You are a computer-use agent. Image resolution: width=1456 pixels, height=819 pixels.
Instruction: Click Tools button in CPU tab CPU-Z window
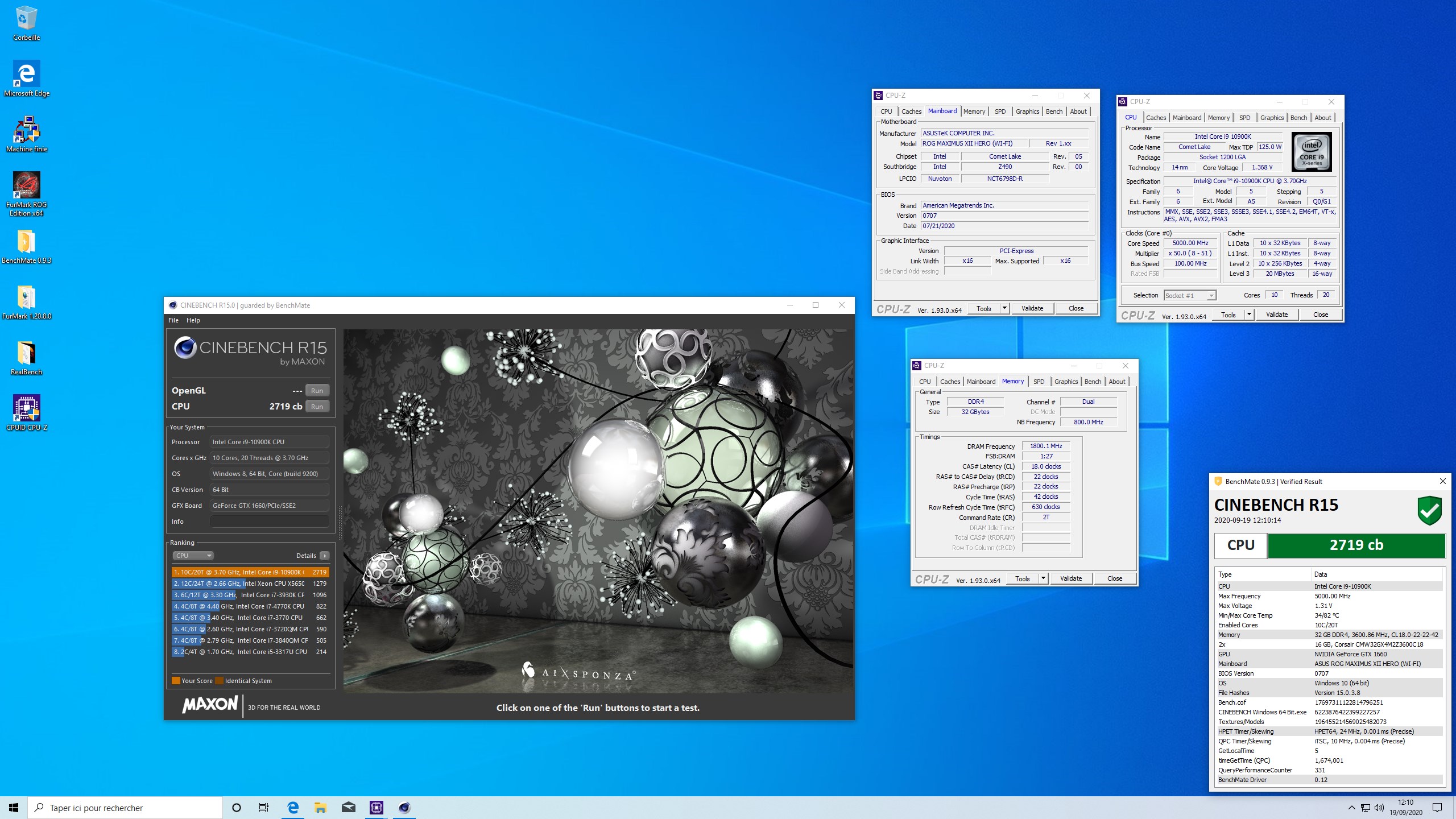(x=1228, y=315)
